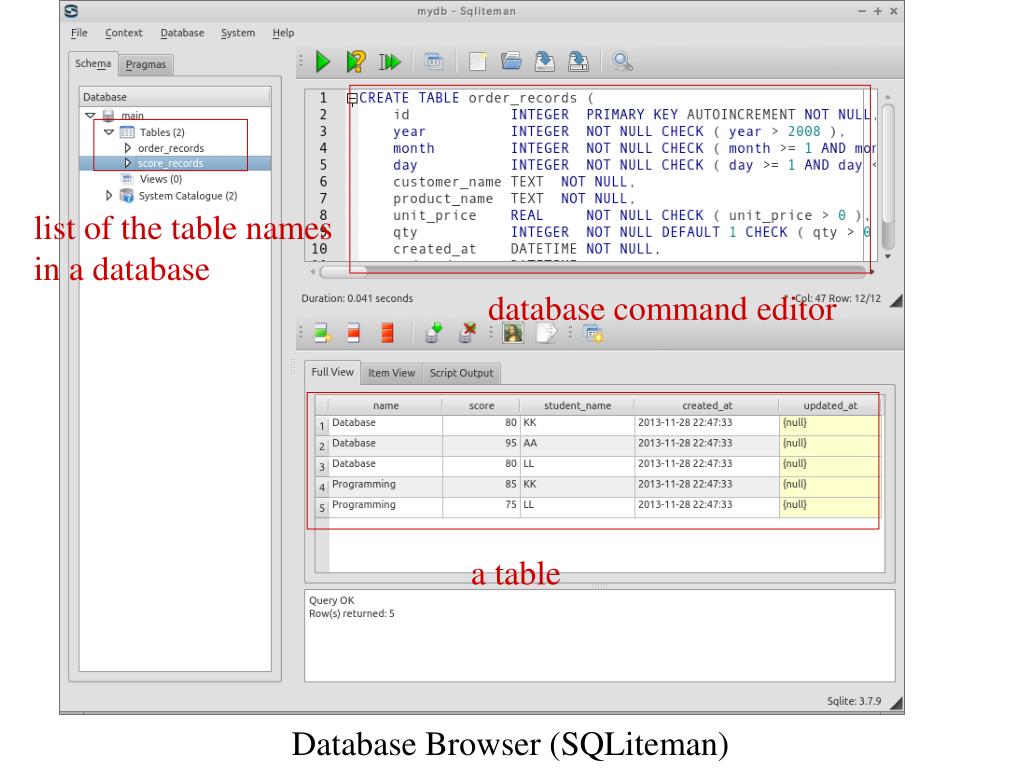Click the Database header in schema panel
The height and width of the screenshot is (768, 1024).
click(174, 97)
